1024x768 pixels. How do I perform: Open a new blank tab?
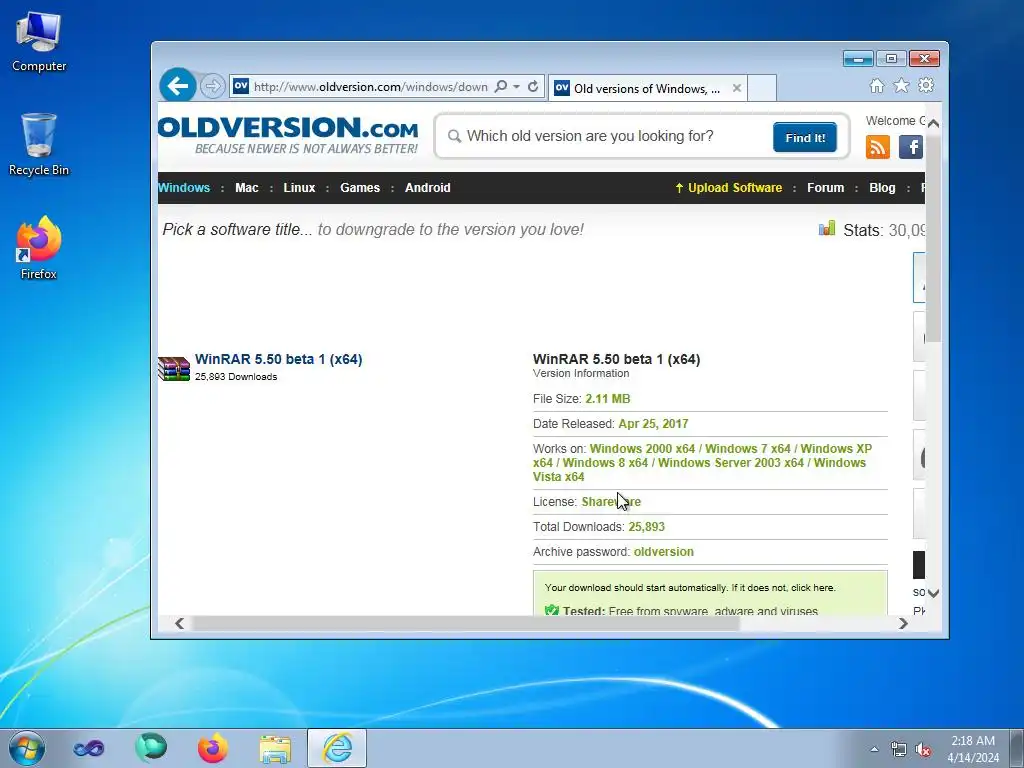tap(761, 88)
